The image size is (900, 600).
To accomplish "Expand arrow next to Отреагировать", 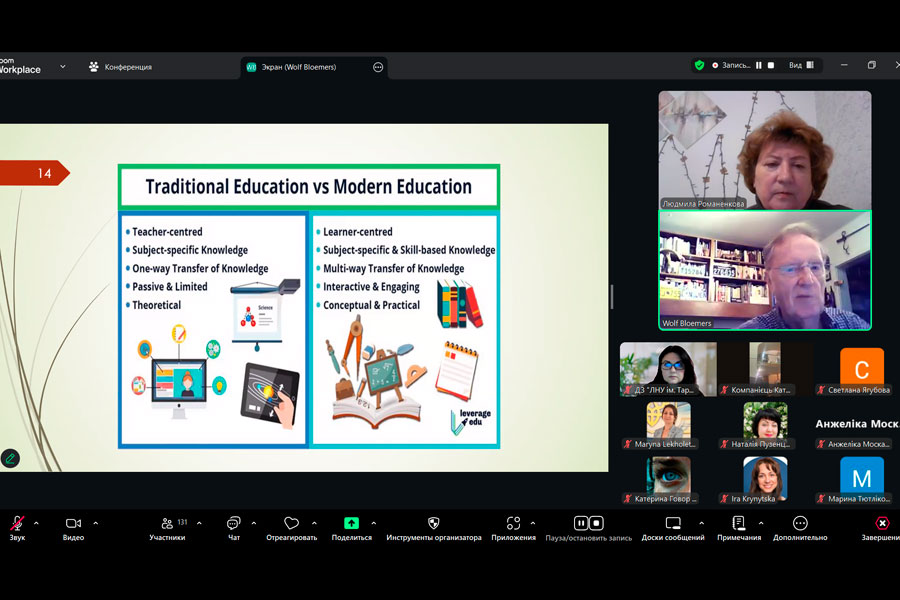I will point(314,523).
